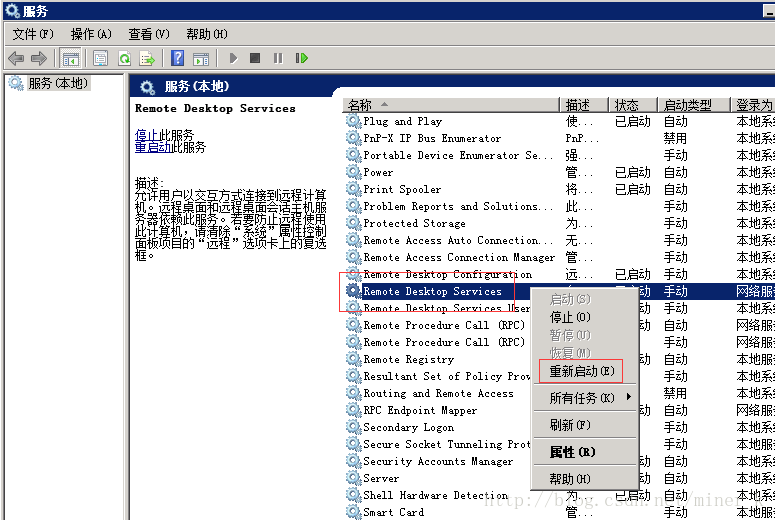Select the Print Spooler service row
775x520 pixels.
(402, 189)
